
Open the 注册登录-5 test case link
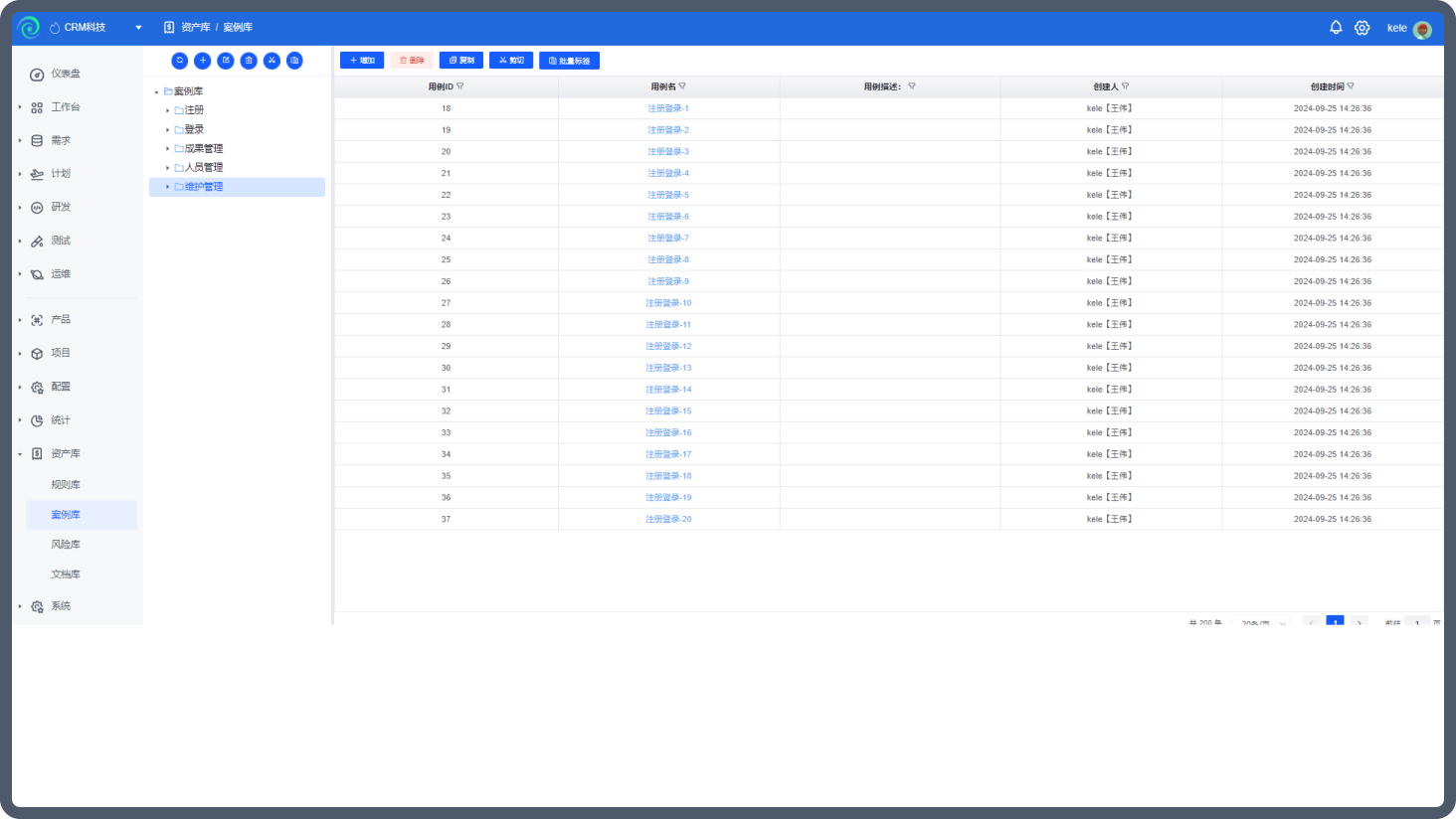[x=668, y=195]
